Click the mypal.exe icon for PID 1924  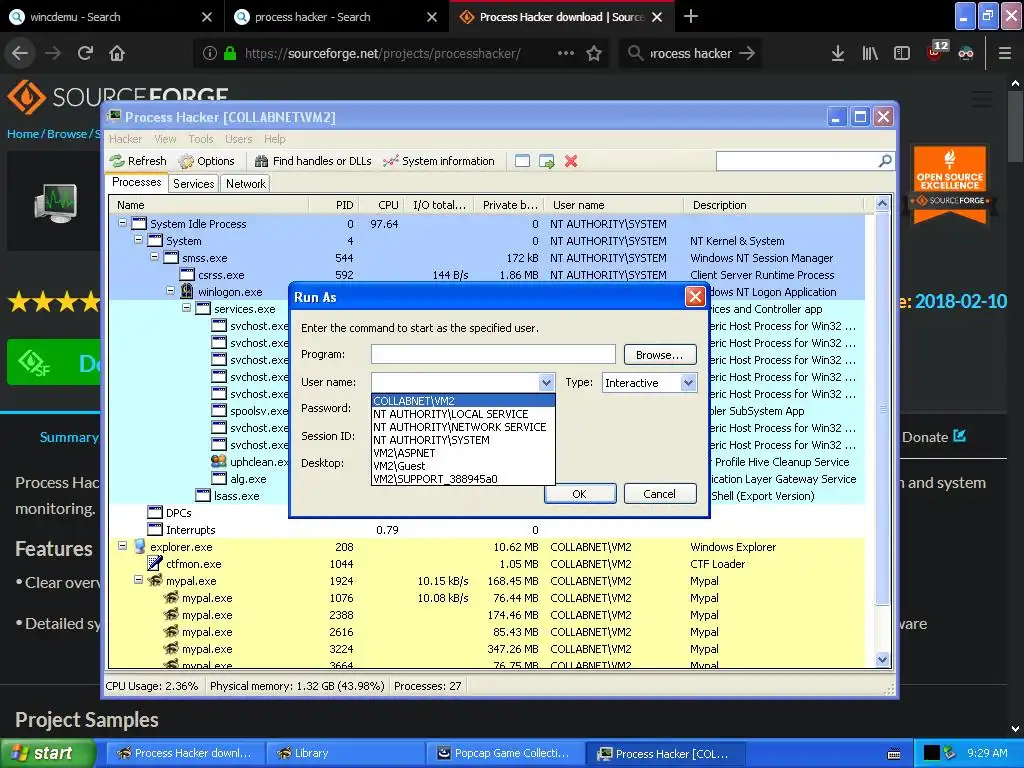pos(155,581)
